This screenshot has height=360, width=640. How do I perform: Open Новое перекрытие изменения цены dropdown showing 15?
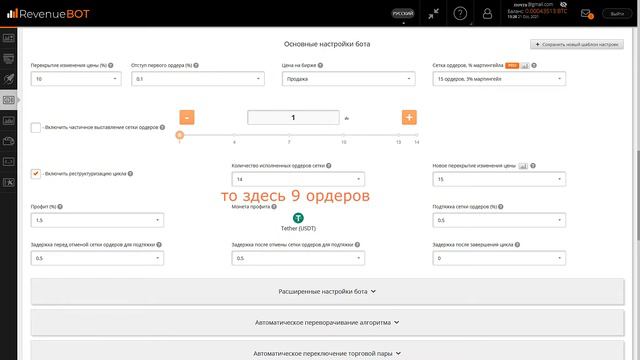point(499,179)
